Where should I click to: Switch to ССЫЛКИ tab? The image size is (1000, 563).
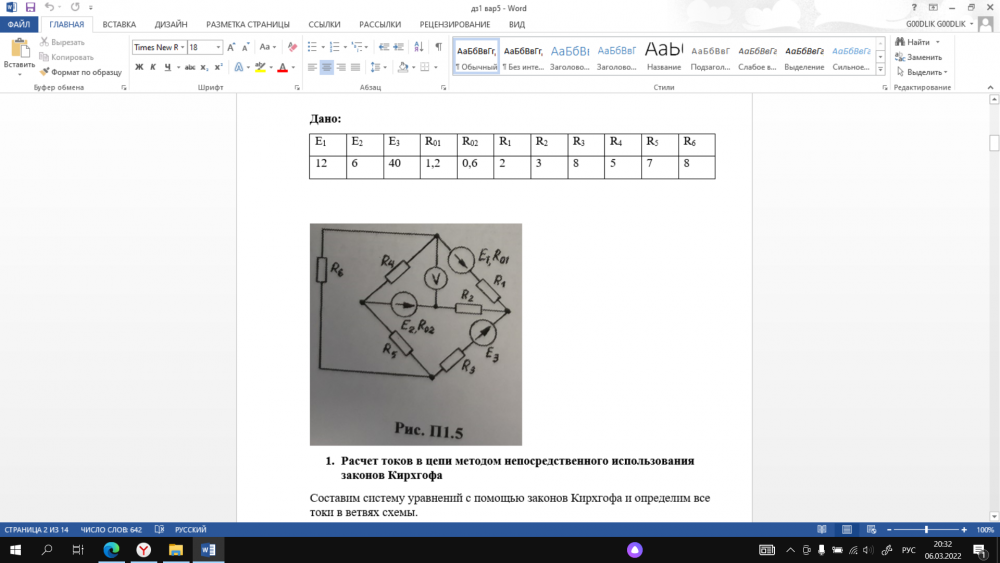point(324,24)
